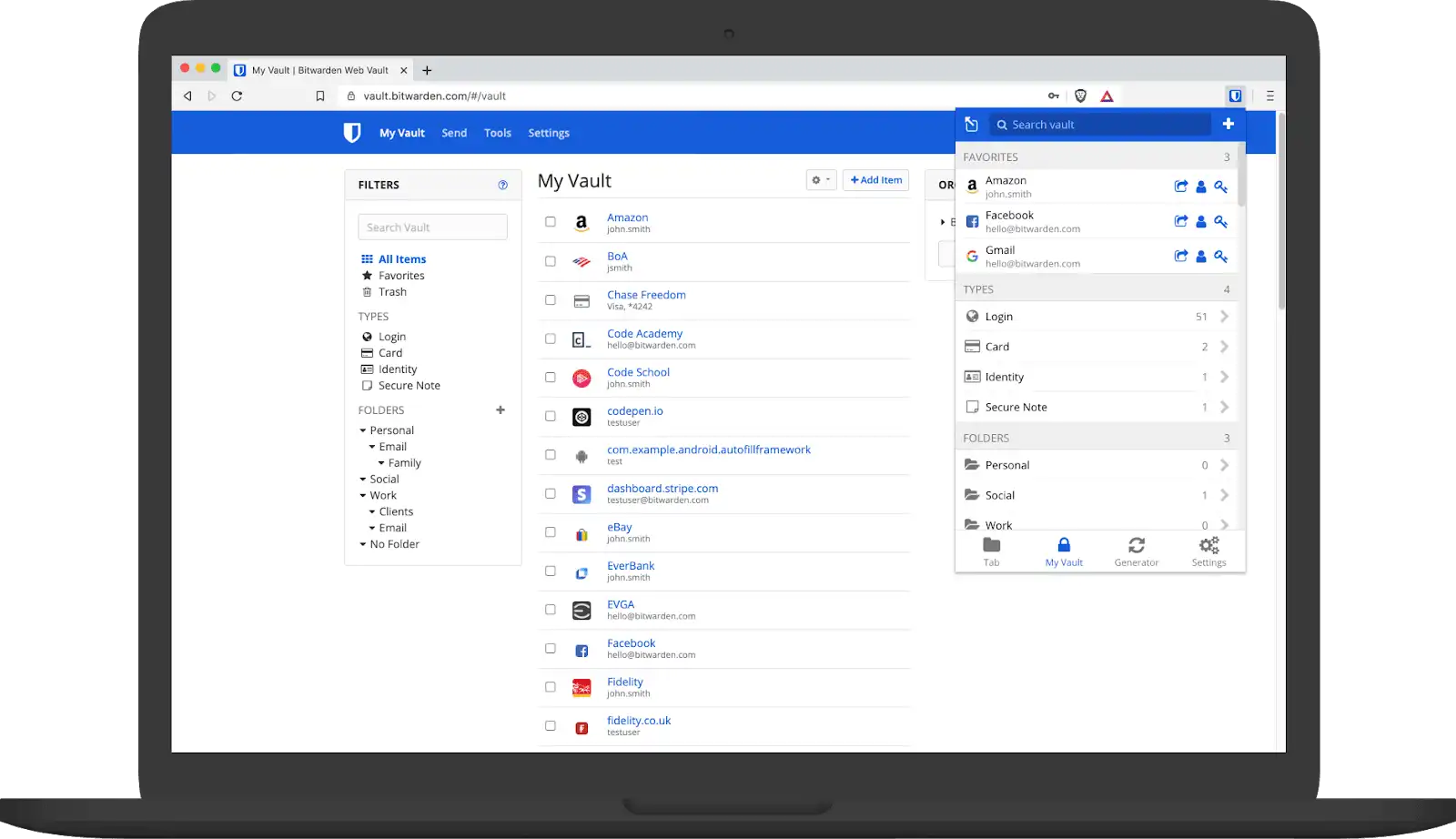
Task: Launch Gmail site using the launch icon
Action: [x=1180, y=256]
